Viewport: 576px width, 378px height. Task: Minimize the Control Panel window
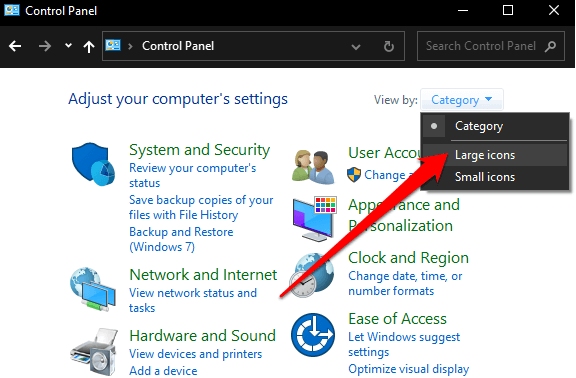(463, 10)
